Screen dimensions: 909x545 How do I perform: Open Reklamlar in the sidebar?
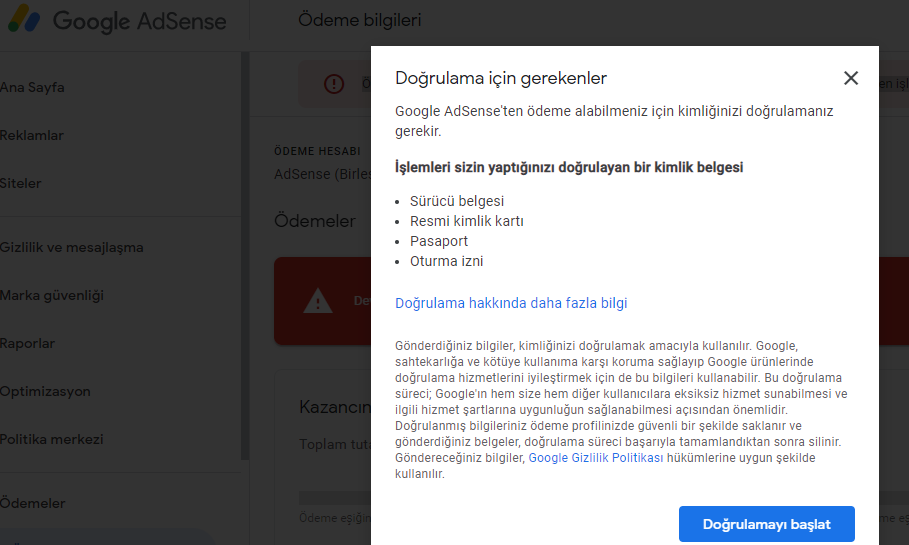point(32,136)
